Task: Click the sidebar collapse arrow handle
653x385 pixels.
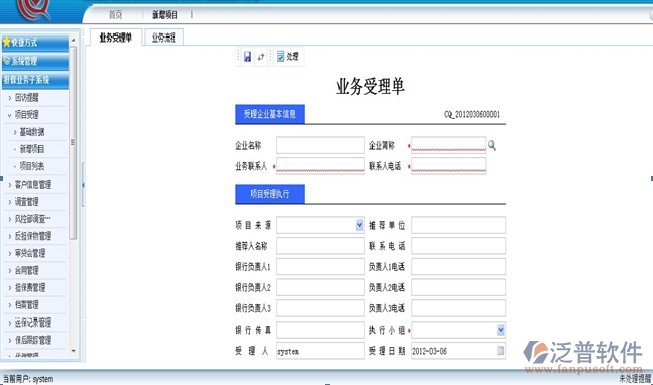Action: point(83,185)
